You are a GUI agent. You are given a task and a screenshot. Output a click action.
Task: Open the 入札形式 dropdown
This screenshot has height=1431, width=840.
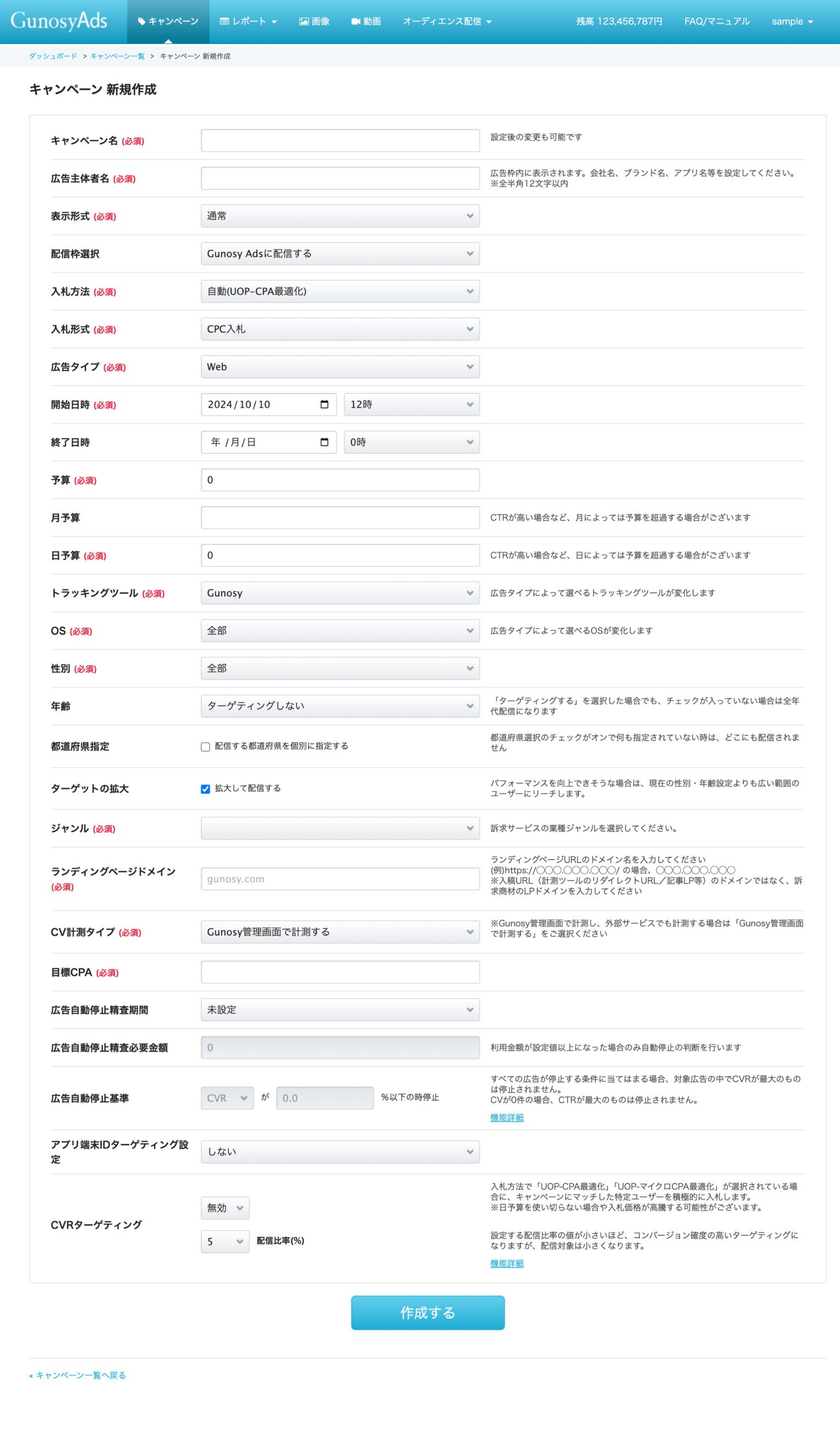pyautogui.click(x=340, y=329)
